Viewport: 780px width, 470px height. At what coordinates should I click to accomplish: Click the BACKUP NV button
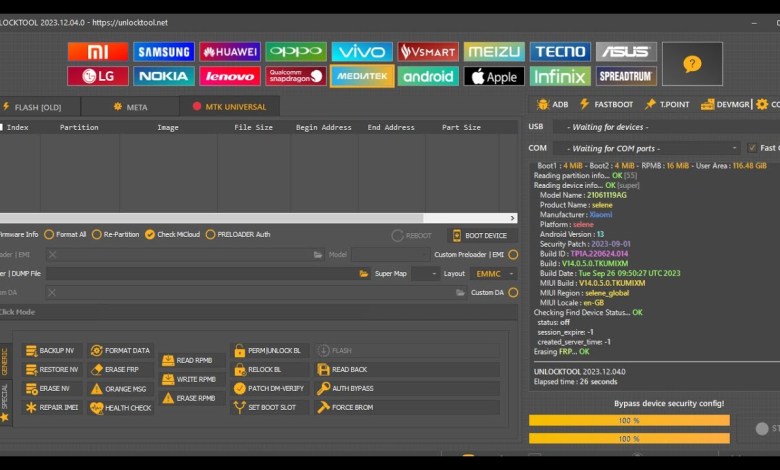pyautogui.click(x=52, y=351)
